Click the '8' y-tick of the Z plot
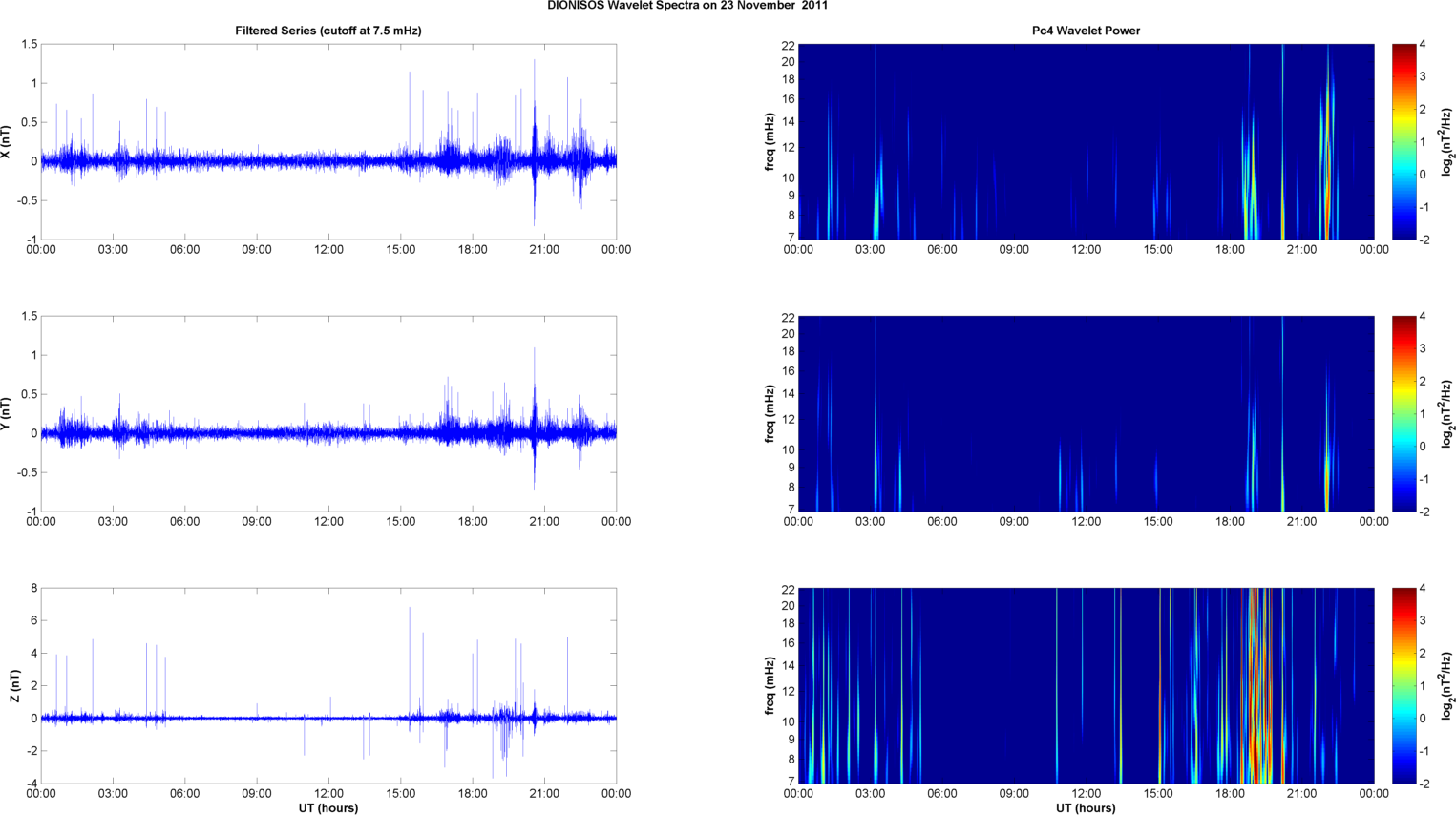The image size is (1456, 815). (x=33, y=589)
